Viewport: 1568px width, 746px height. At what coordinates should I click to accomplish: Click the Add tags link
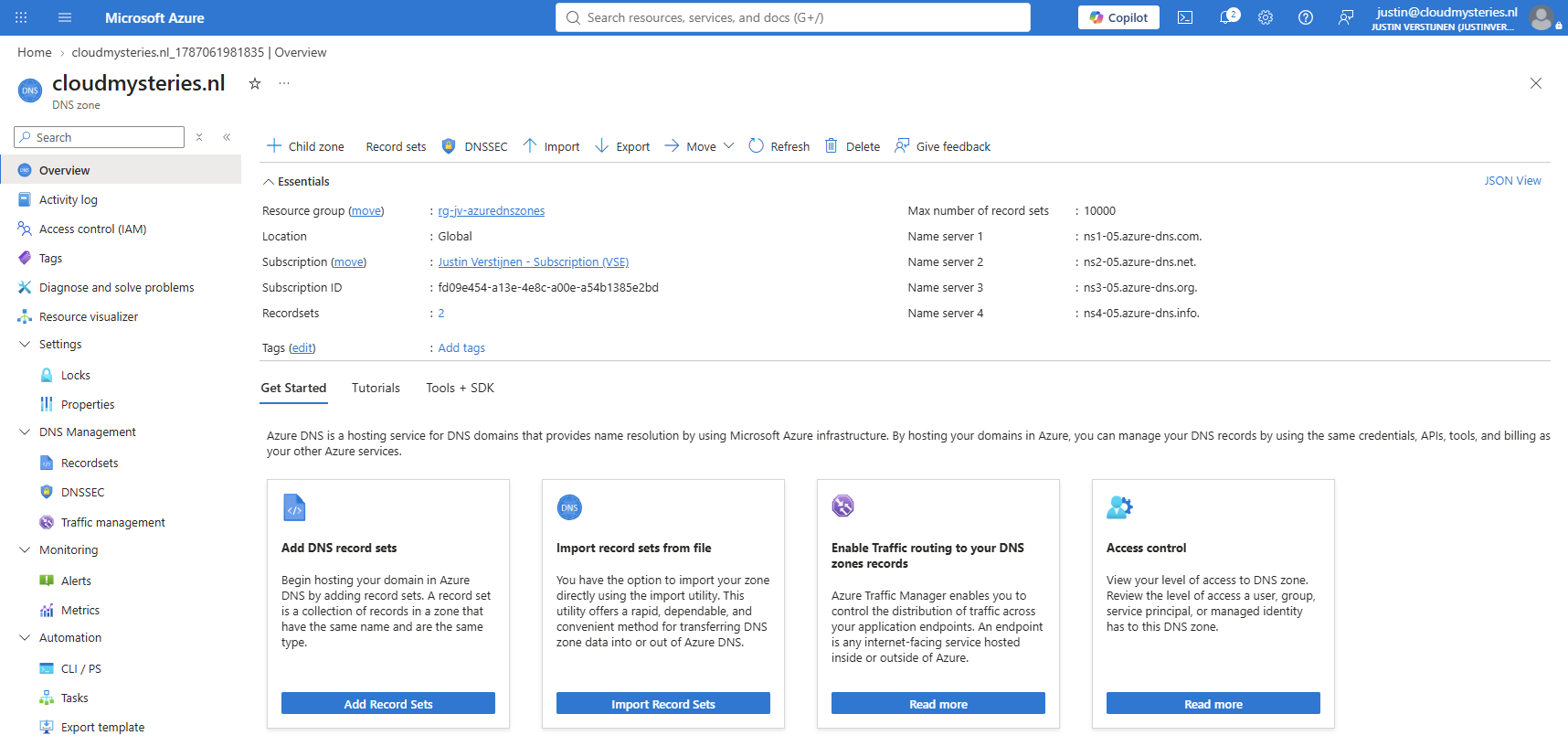[461, 348]
